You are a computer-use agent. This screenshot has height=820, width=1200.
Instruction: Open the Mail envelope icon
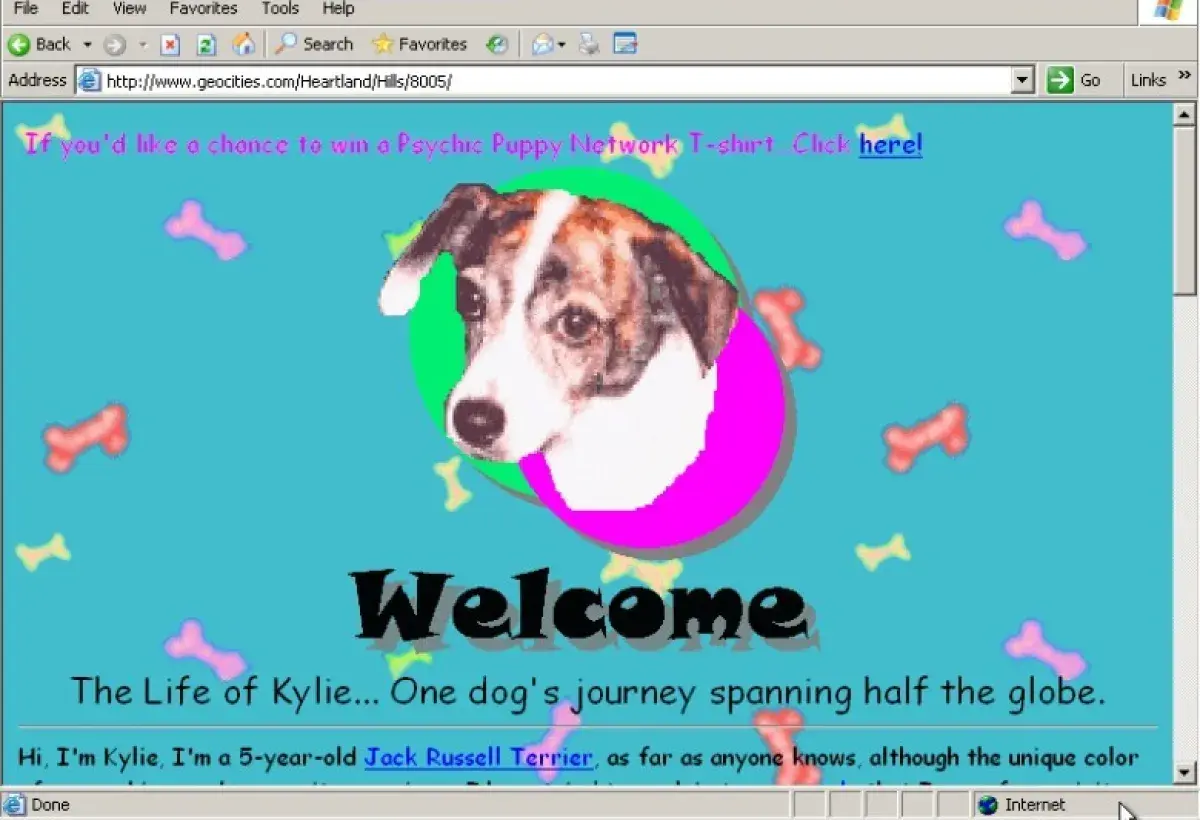[x=543, y=44]
